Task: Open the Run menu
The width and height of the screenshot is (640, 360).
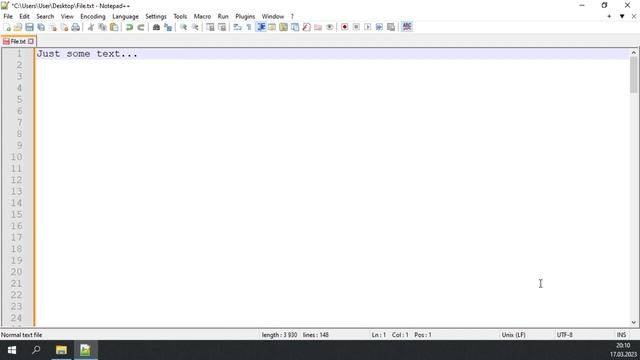Action: click(x=223, y=16)
